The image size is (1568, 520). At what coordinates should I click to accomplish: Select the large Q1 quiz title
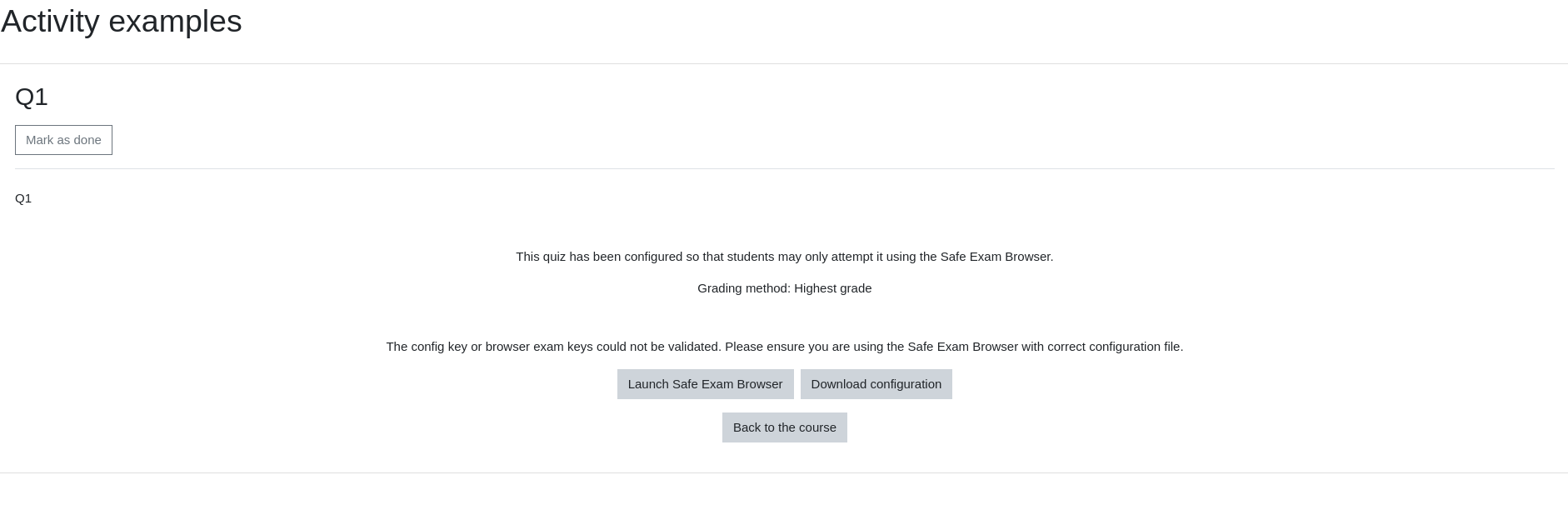tap(32, 97)
